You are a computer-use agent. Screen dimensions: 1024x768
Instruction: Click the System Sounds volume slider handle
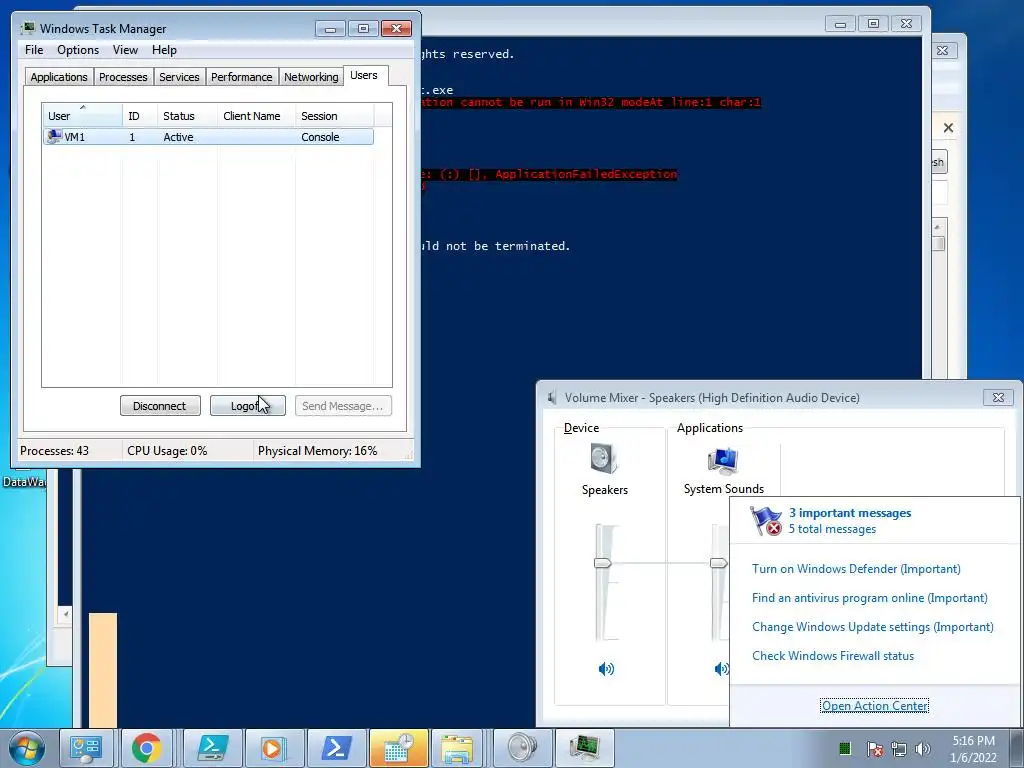(x=719, y=562)
